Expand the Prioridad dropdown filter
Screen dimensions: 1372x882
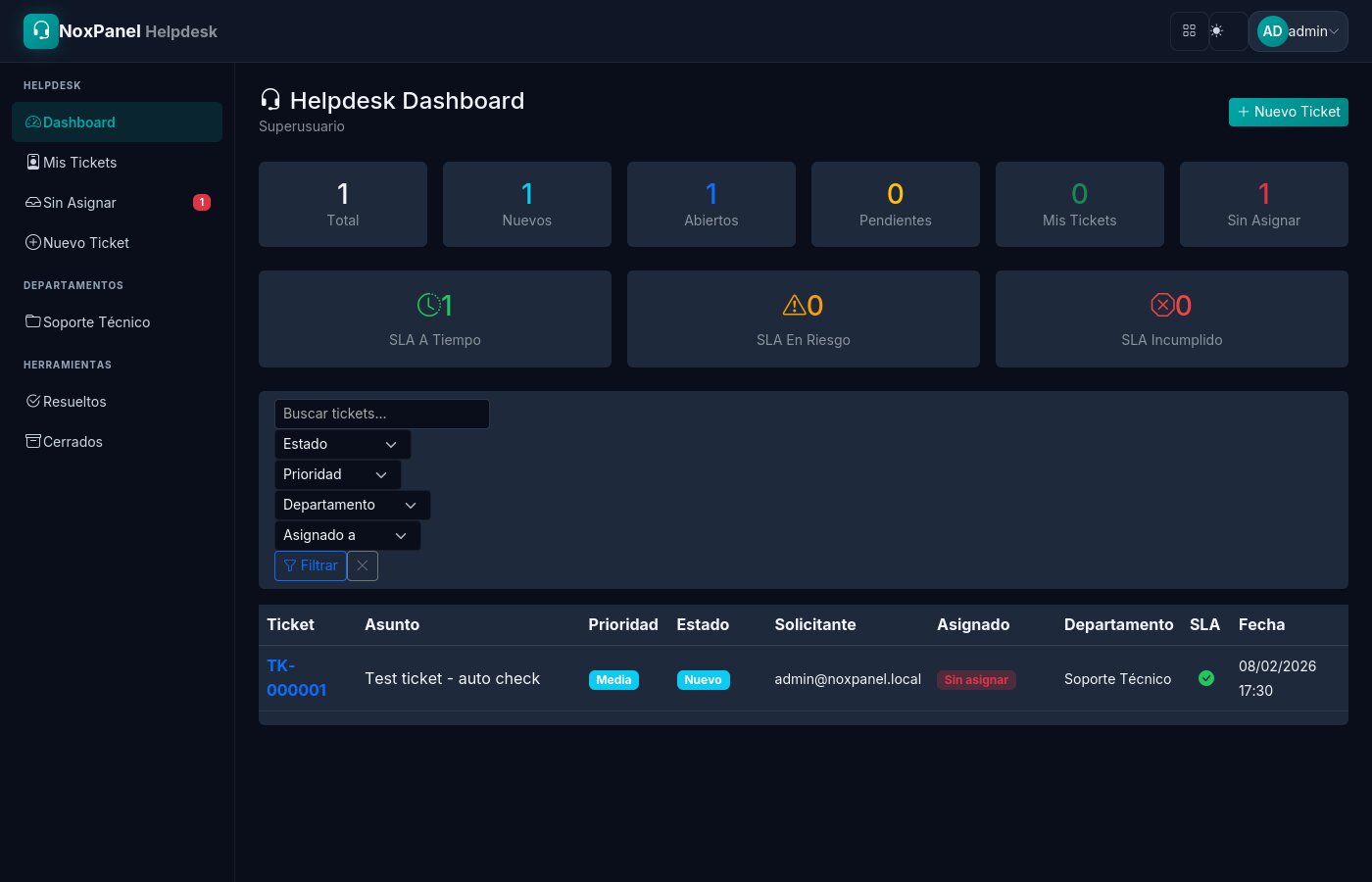coord(337,474)
